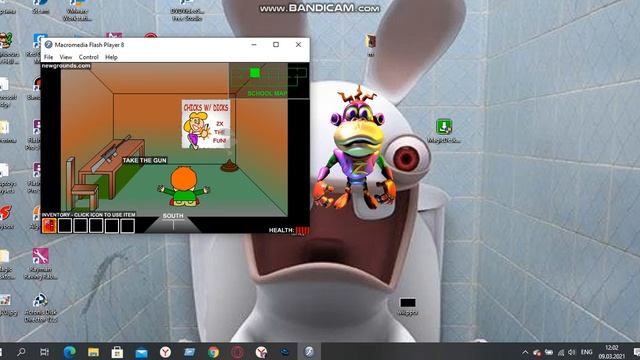Select the Rayman Raving Rabbids desktop shortcut
The image size is (640, 360).
[40, 264]
